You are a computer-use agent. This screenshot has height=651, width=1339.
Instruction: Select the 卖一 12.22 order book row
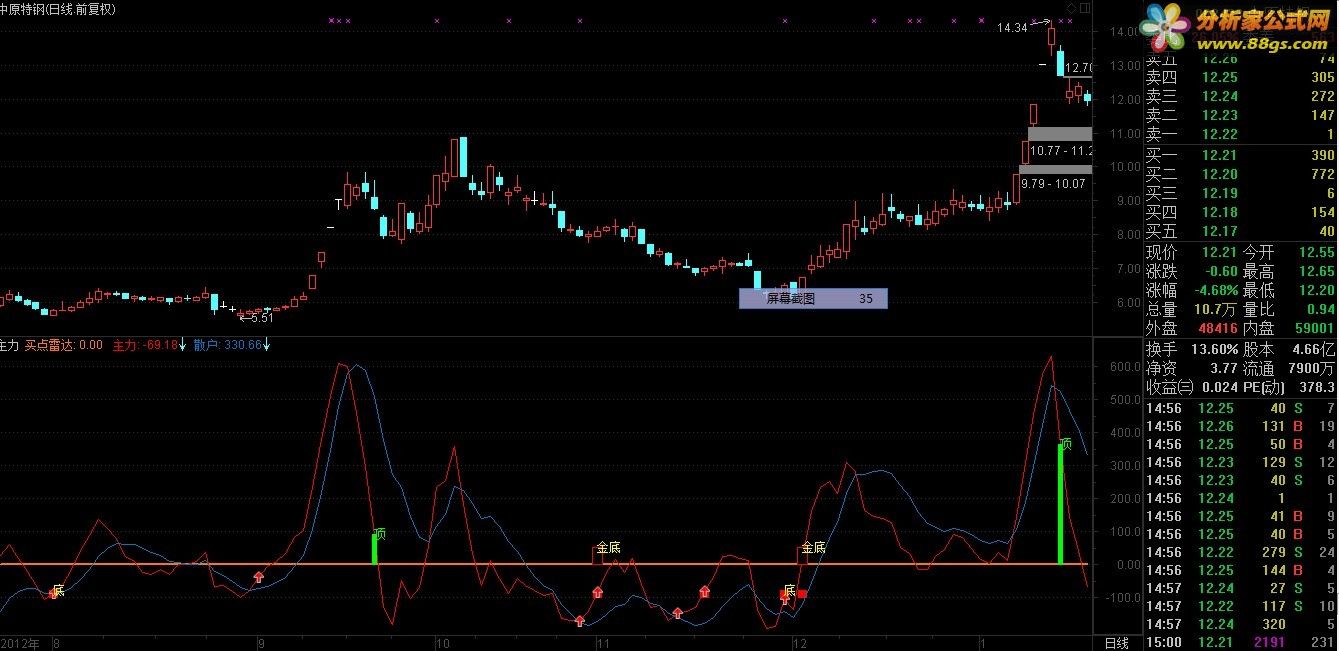[1240, 134]
